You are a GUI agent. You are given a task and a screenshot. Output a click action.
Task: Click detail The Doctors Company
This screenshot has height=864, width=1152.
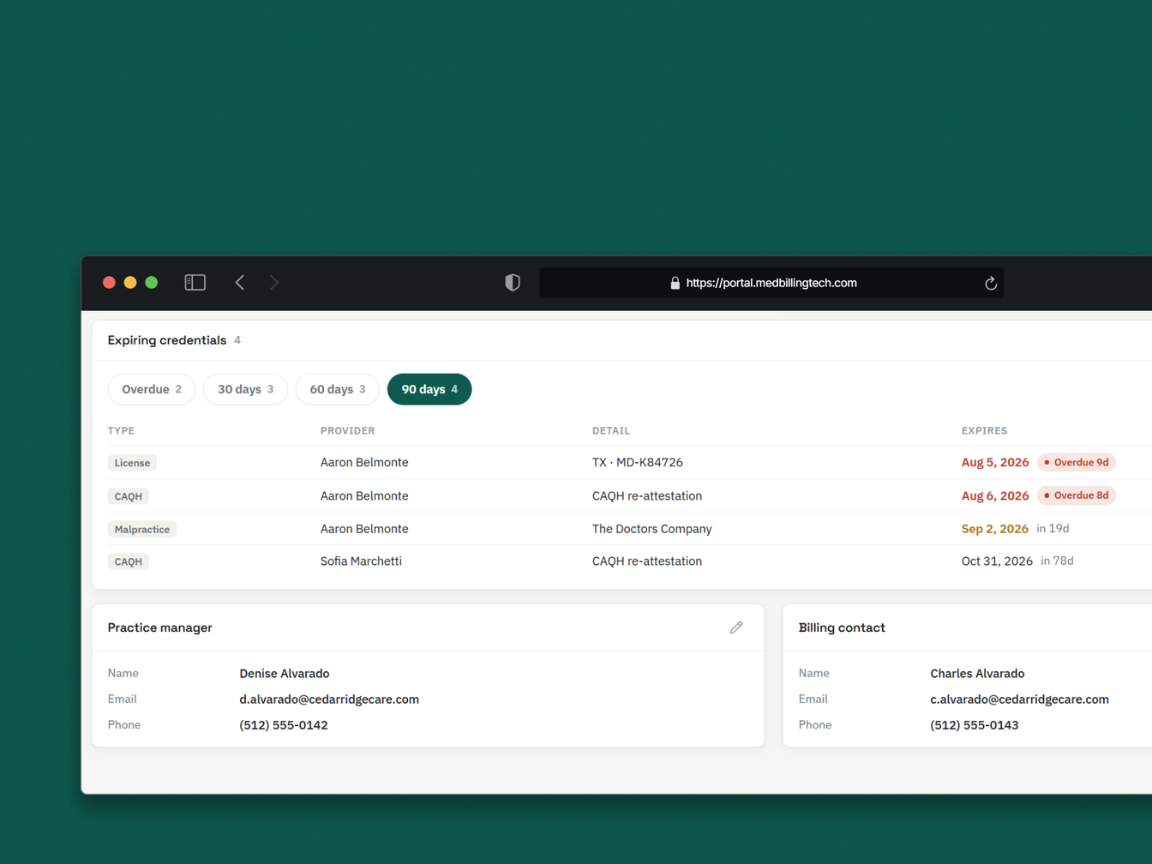click(x=652, y=528)
